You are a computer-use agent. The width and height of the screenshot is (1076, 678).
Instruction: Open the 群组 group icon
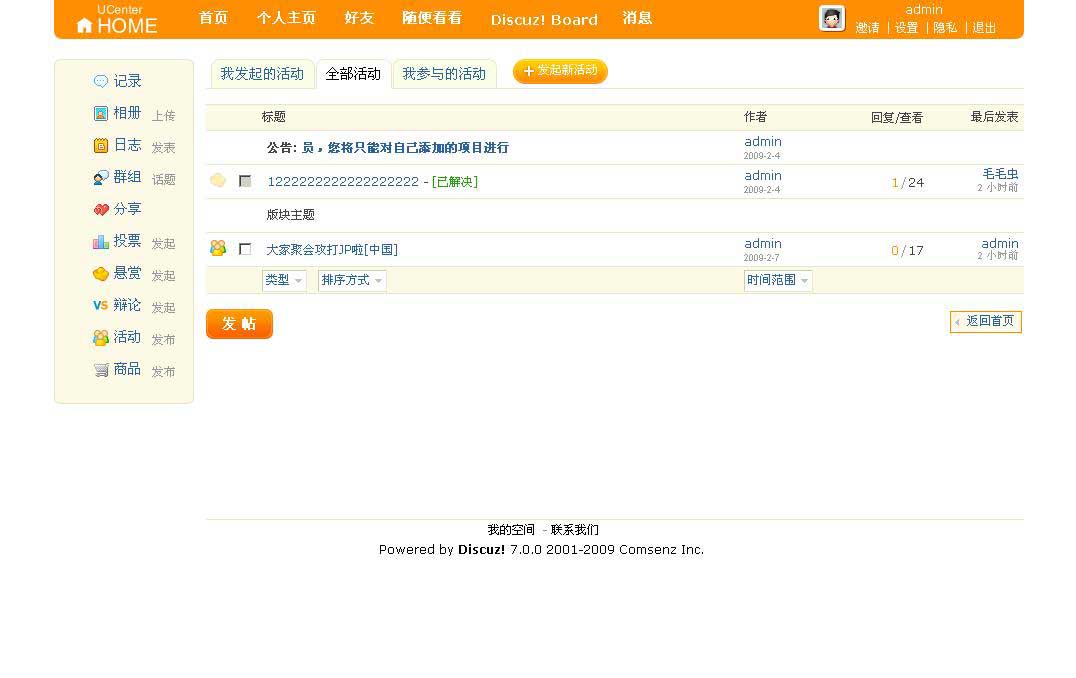pyautogui.click(x=100, y=177)
